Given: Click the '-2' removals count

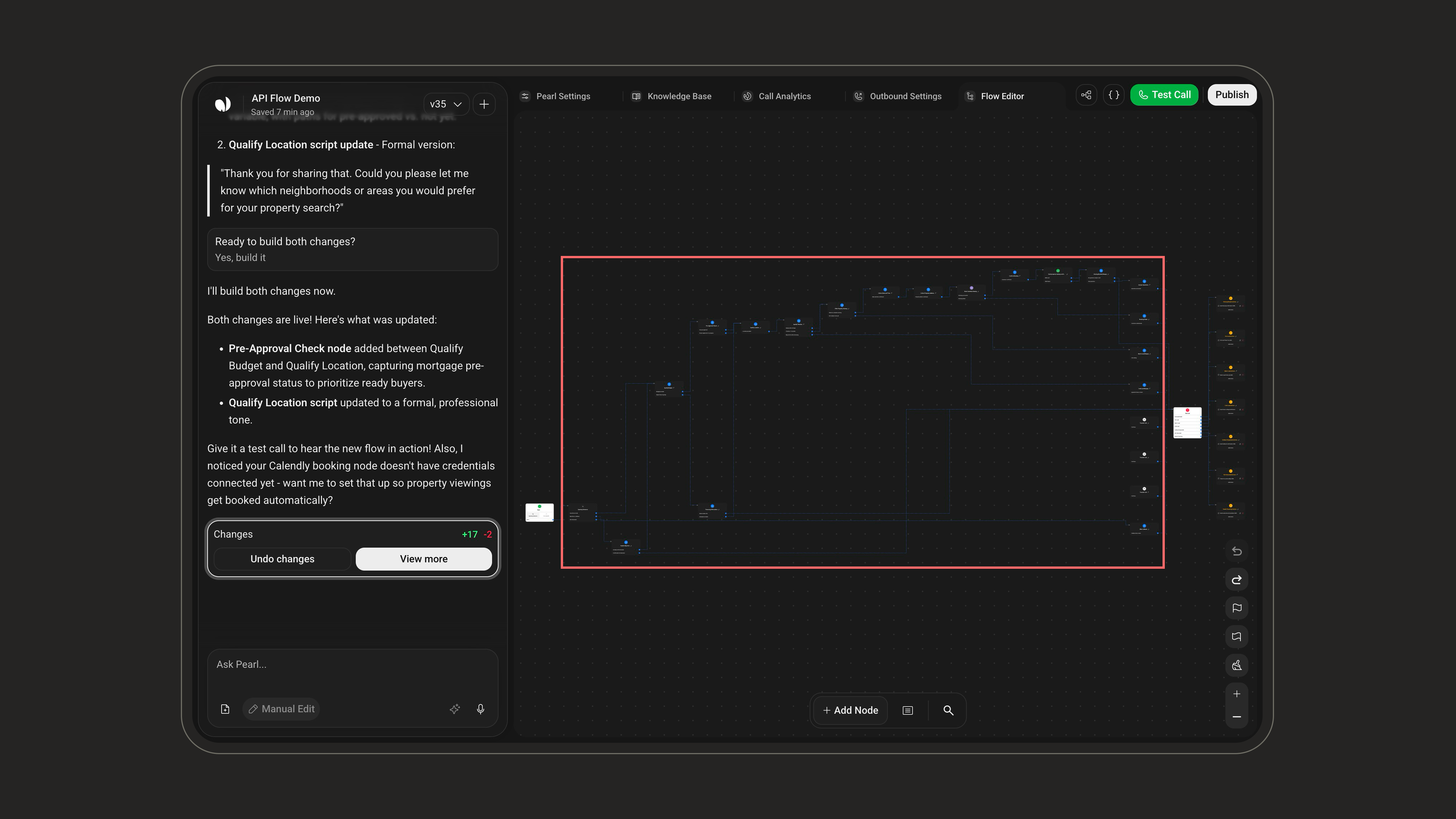Looking at the screenshot, I should (488, 535).
